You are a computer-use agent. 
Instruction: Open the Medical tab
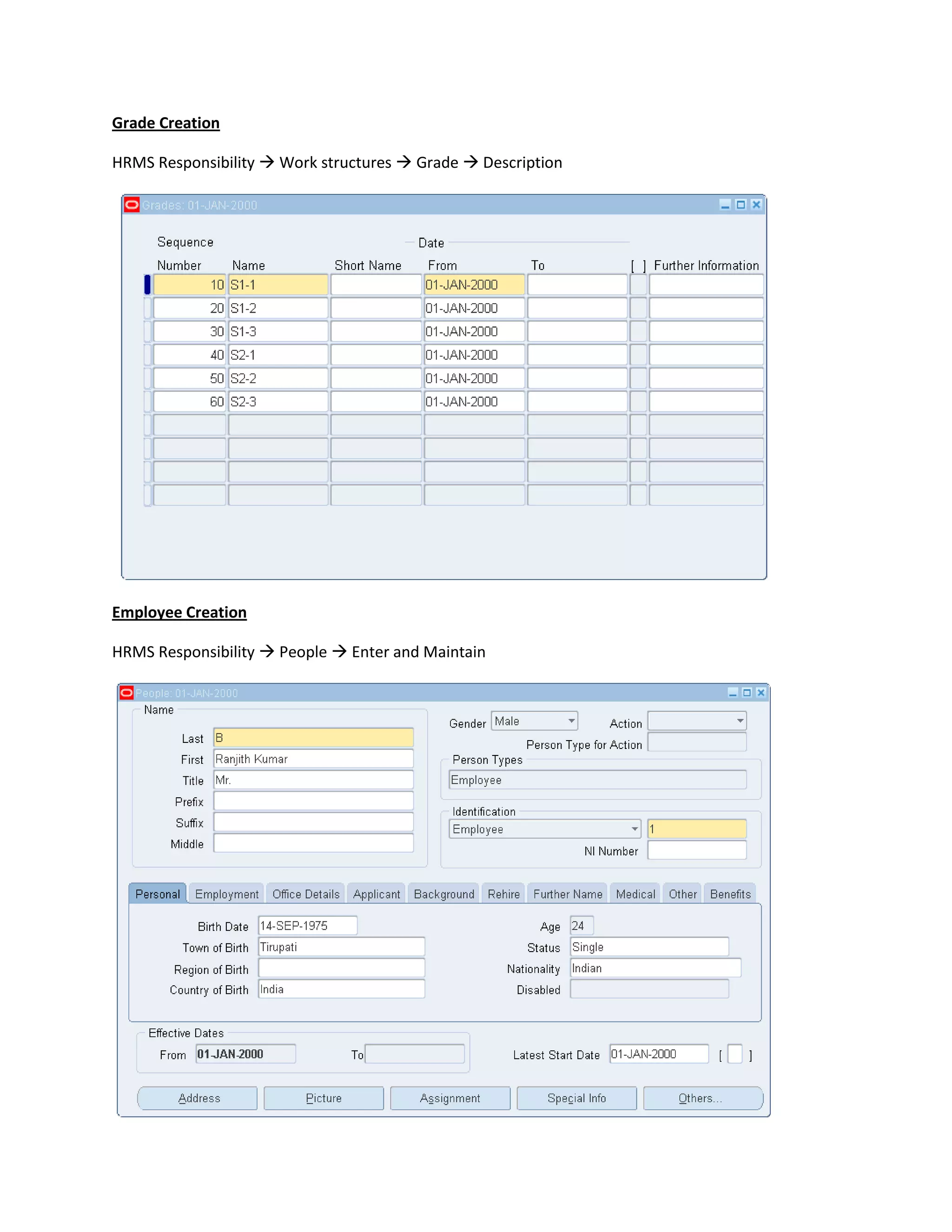[x=635, y=894]
